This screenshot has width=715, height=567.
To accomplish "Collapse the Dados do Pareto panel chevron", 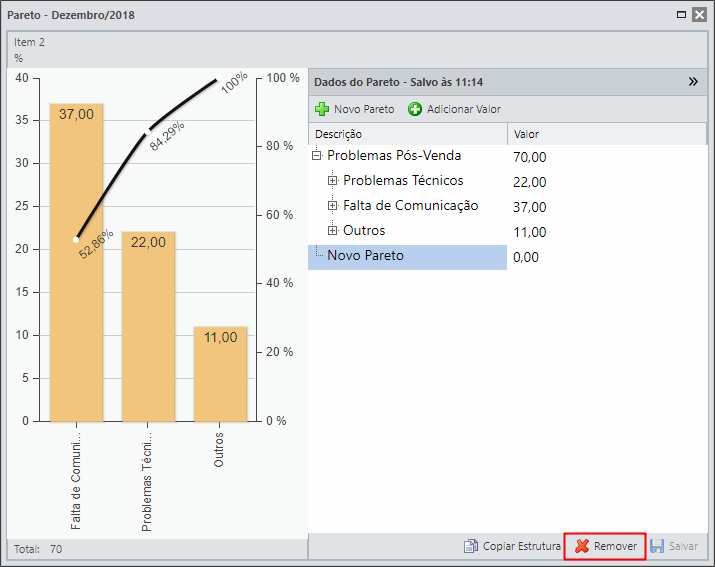I will (693, 82).
